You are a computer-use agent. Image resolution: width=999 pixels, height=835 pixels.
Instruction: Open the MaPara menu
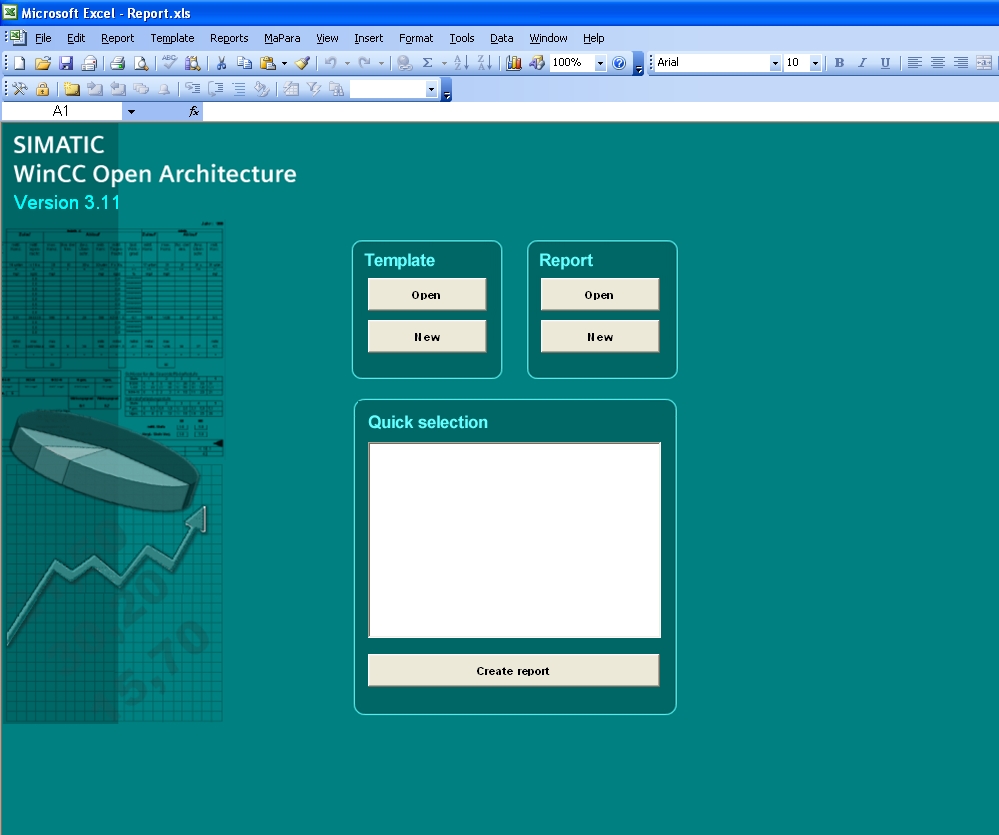(282, 38)
